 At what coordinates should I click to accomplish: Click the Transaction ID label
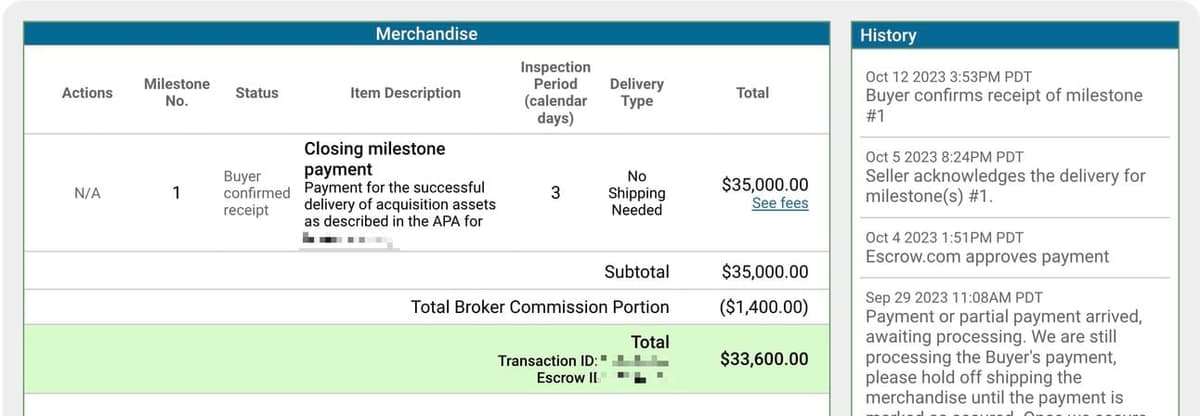[x=547, y=361]
